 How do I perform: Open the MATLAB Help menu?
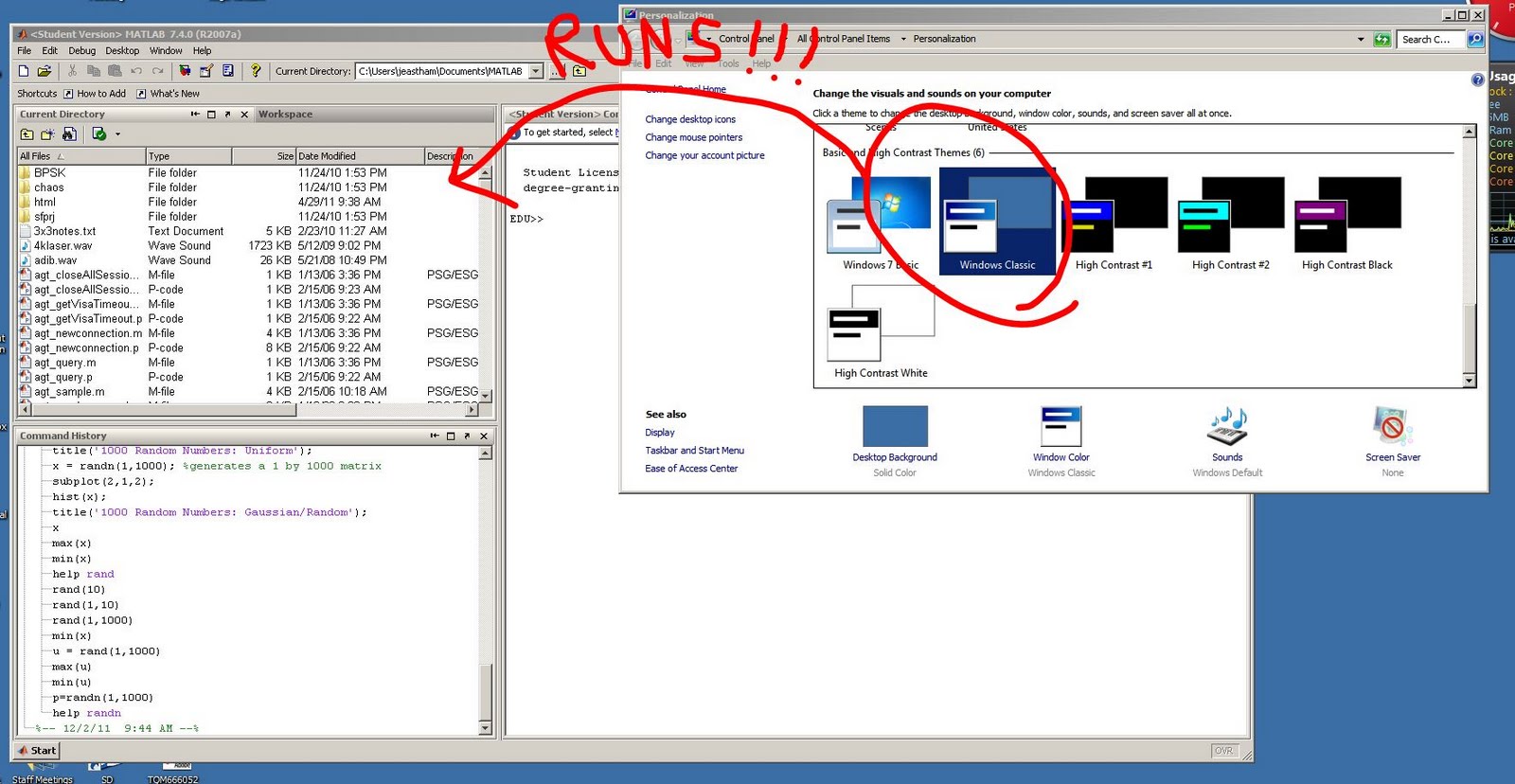[x=203, y=51]
